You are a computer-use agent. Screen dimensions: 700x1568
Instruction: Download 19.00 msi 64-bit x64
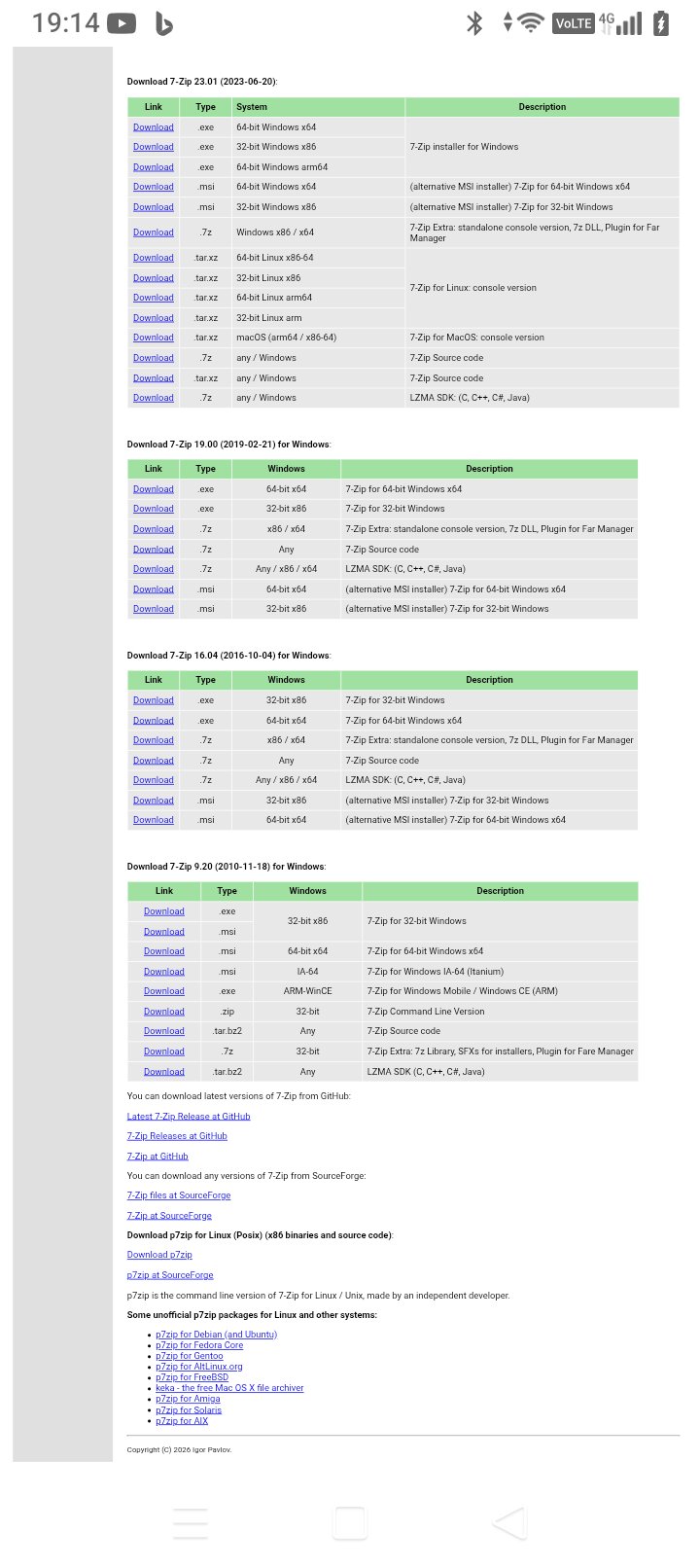(154, 589)
